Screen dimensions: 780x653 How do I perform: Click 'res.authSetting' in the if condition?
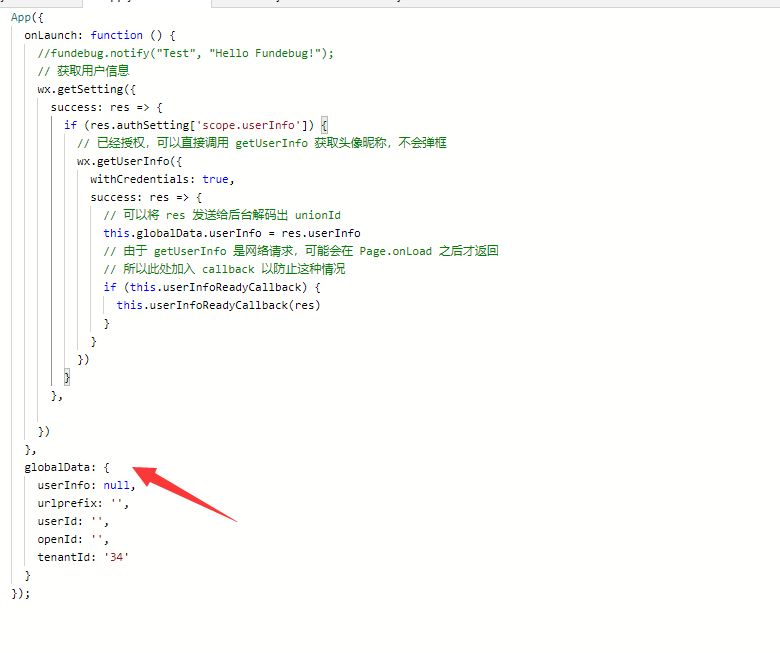coord(139,125)
